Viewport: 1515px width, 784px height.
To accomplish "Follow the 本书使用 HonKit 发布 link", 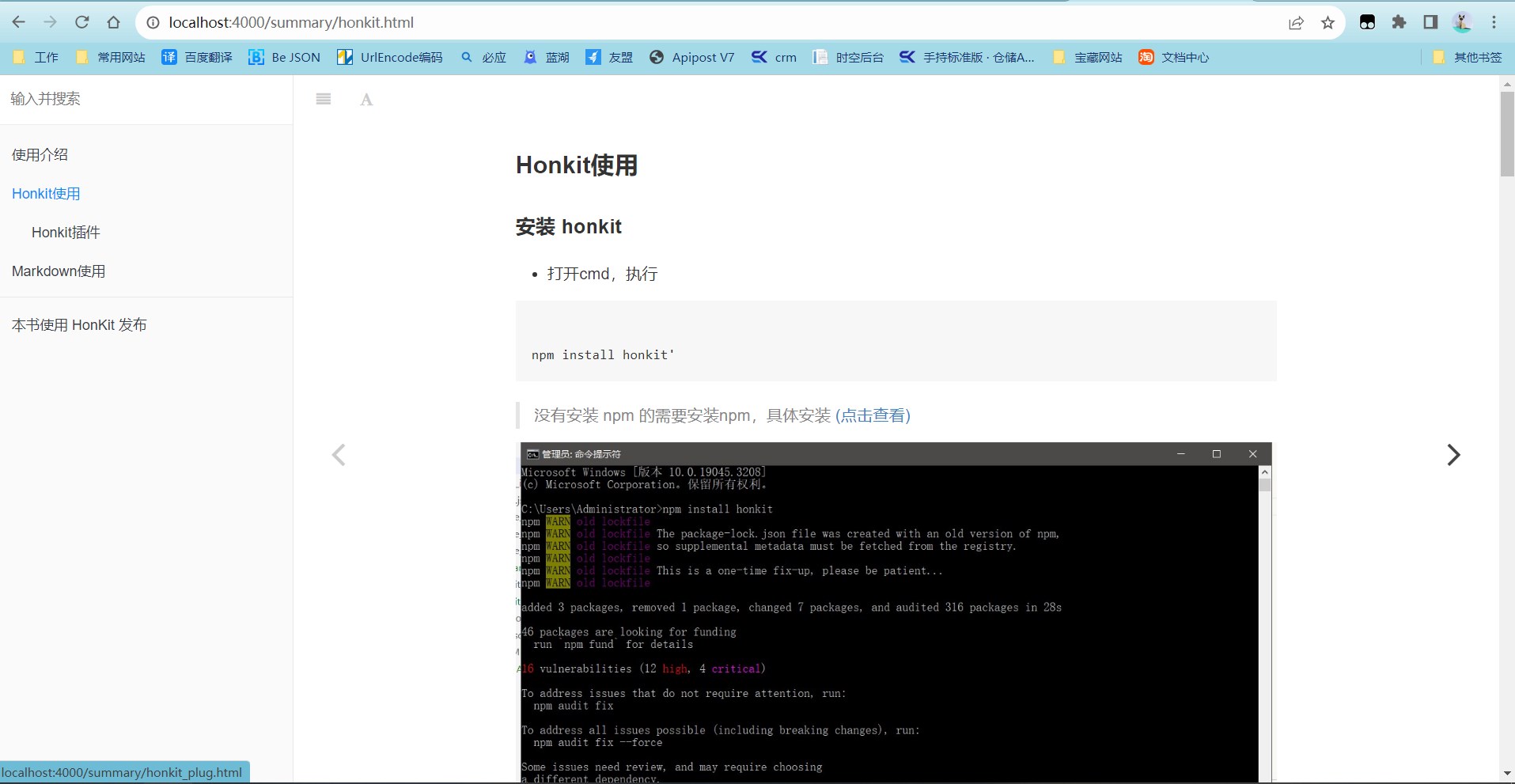I will tap(79, 325).
